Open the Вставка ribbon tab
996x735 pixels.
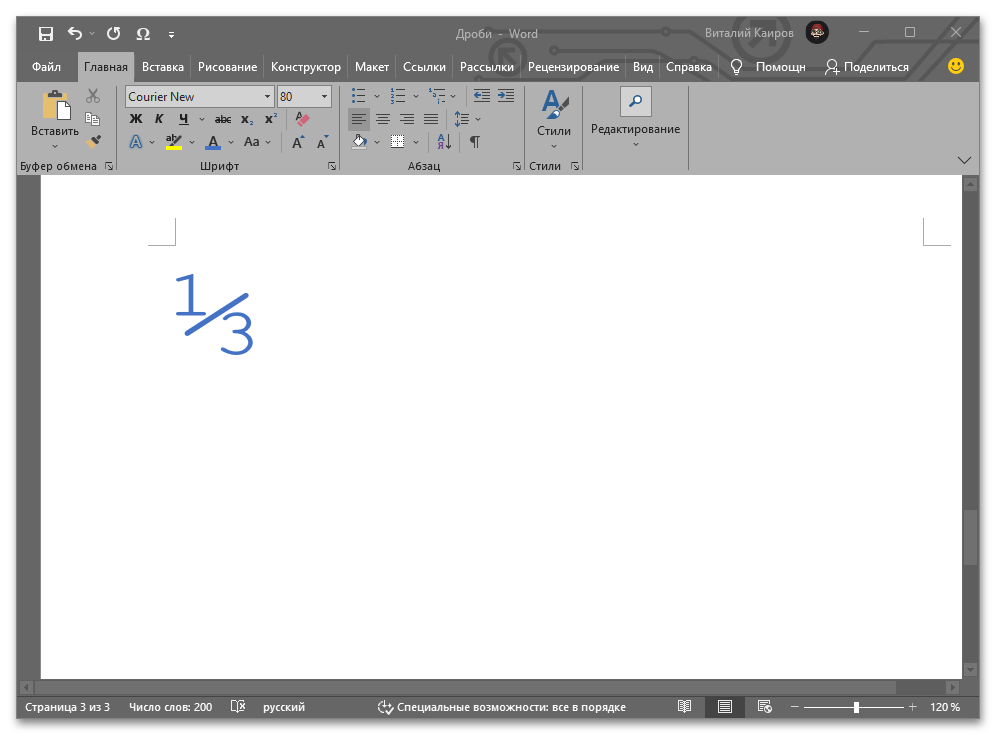(163, 67)
